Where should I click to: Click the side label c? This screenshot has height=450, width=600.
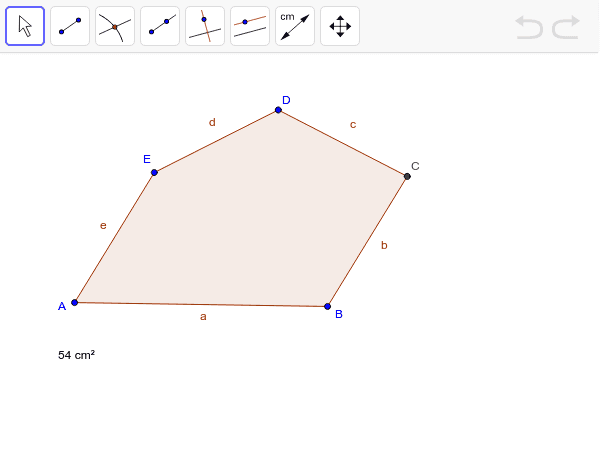pos(353,125)
